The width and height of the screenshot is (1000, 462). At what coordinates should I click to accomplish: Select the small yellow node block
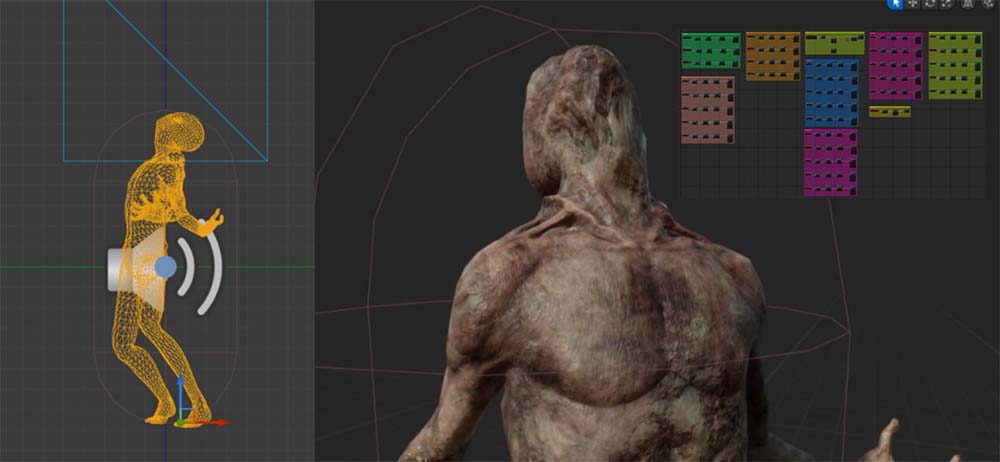(889, 112)
